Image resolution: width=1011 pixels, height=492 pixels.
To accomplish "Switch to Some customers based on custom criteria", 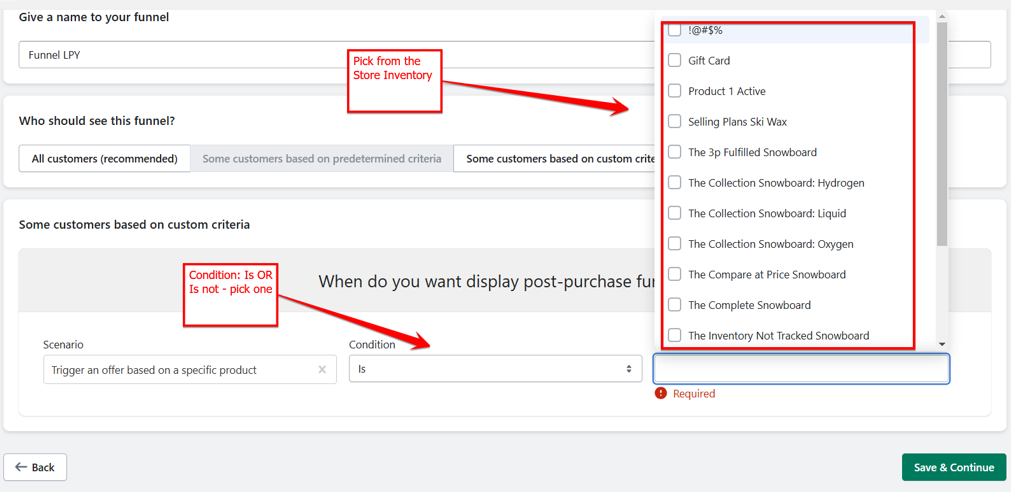I will pos(555,158).
